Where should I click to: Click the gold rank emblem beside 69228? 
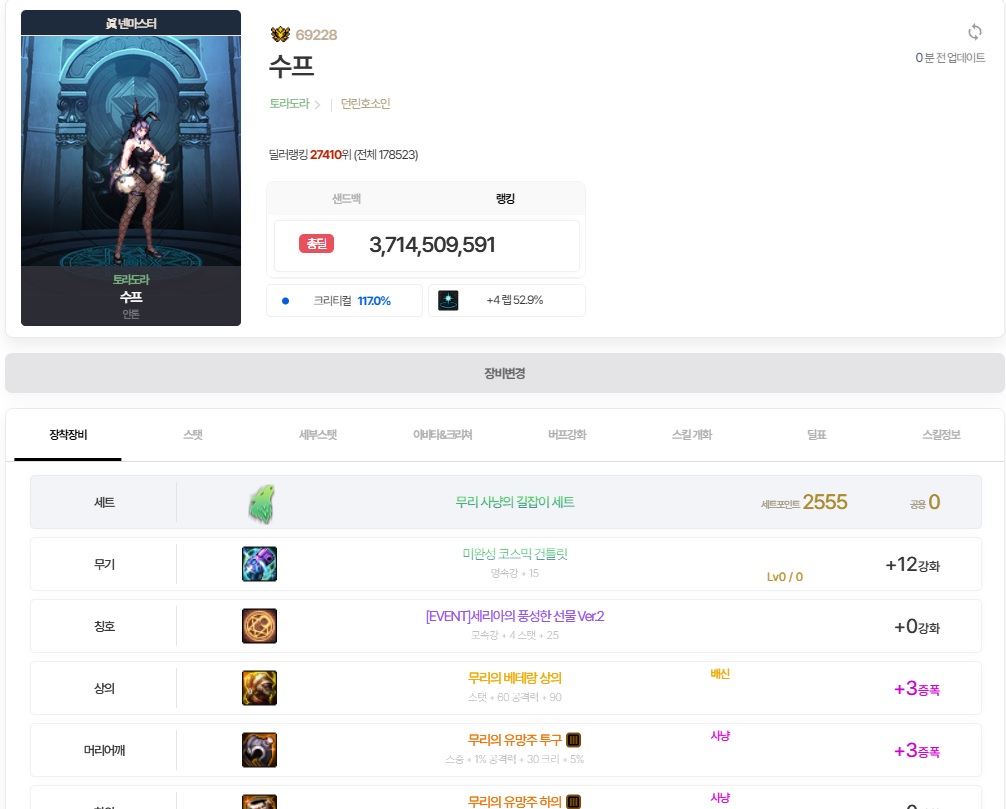tap(280, 34)
